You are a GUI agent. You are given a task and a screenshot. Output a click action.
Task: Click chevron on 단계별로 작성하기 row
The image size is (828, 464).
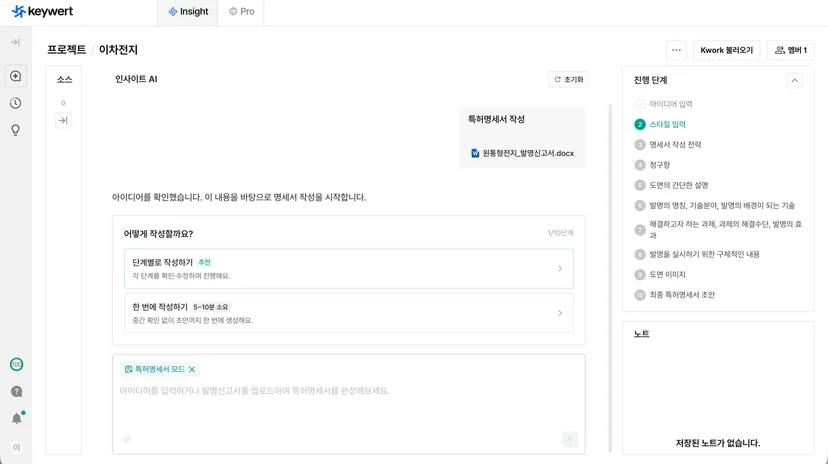pyautogui.click(x=560, y=269)
